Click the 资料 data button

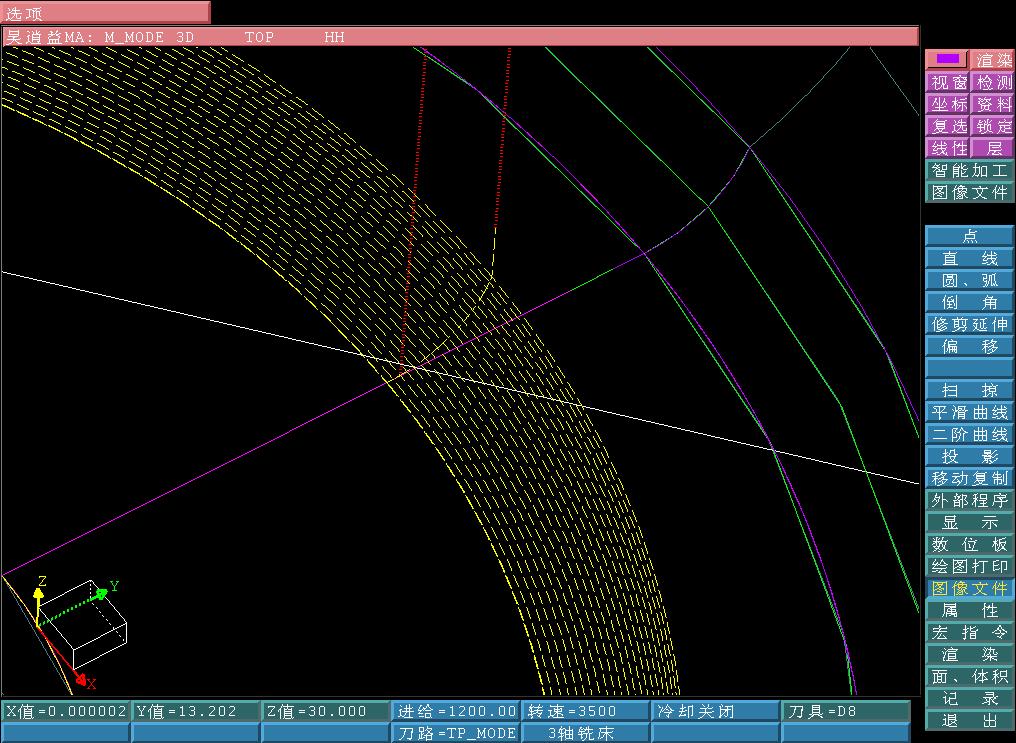993,104
